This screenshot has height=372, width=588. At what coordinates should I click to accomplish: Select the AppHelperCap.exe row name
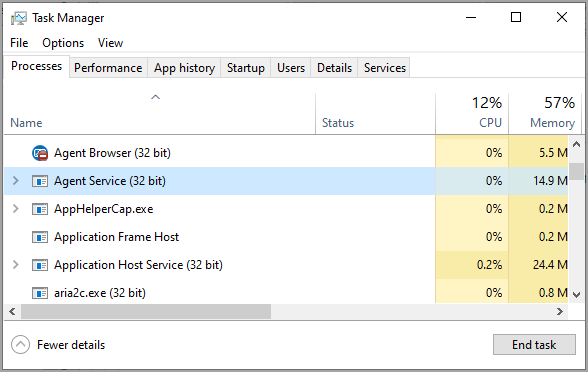click(104, 209)
